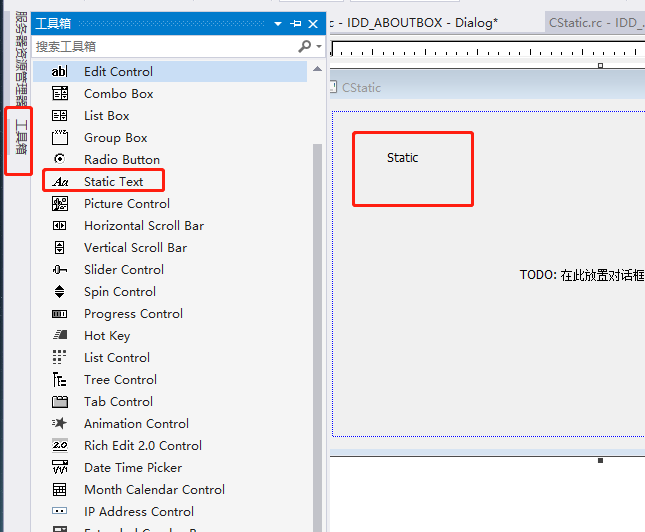Close the 工具箱 toolbox panel
The width and height of the screenshot is (645, 532).
click(x=313, y=24)
